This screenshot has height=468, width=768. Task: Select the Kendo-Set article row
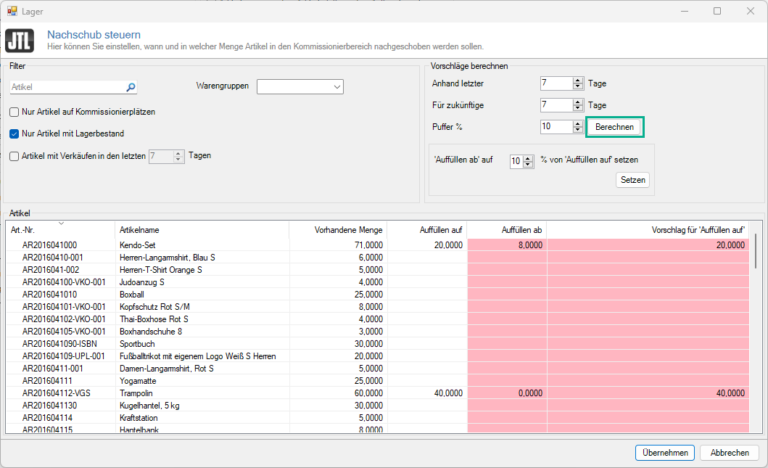click(x=150, y=245)
